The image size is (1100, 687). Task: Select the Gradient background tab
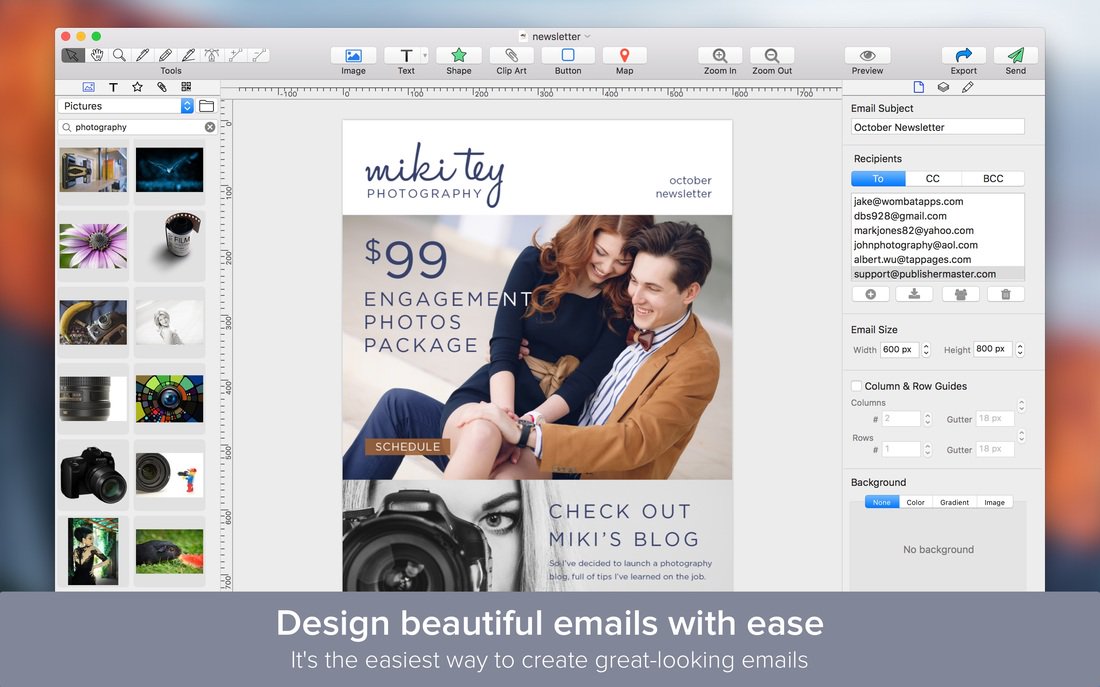(954, 502)
